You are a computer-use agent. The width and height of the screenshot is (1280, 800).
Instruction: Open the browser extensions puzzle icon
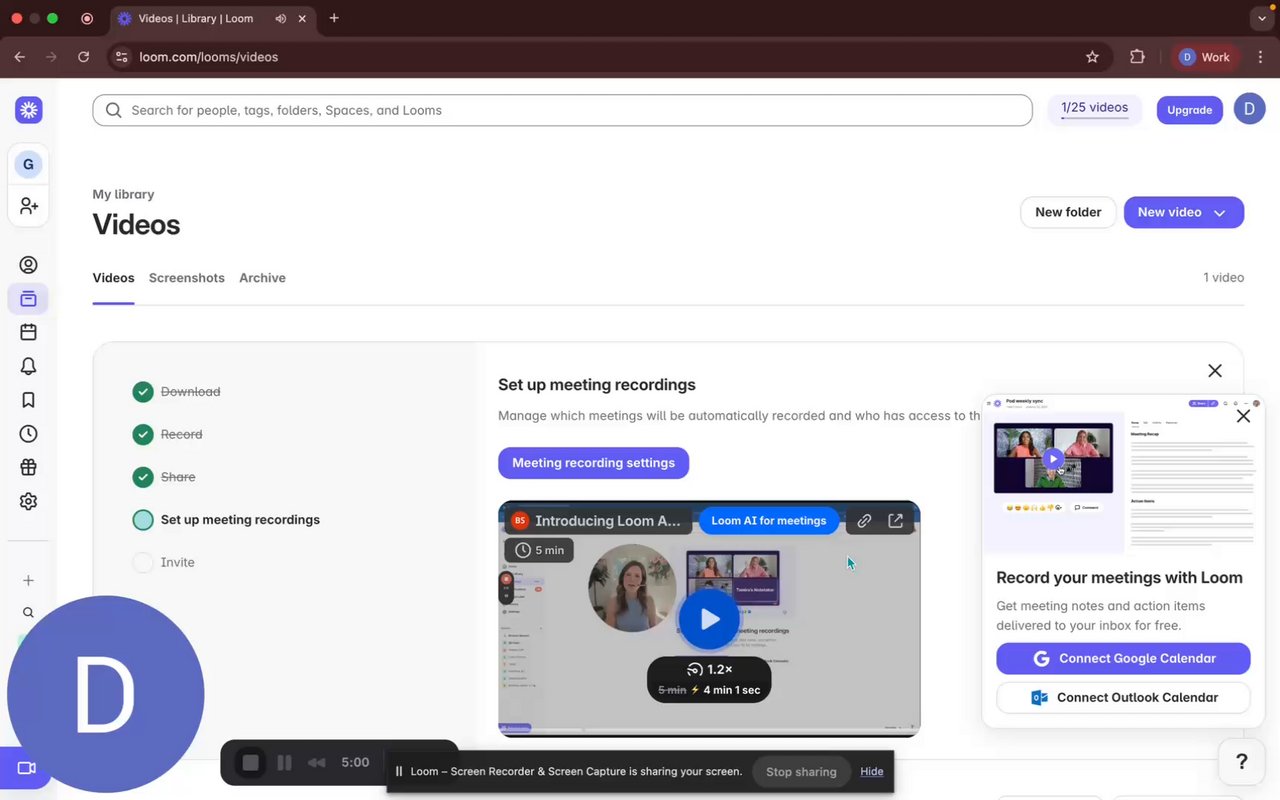1137,57
